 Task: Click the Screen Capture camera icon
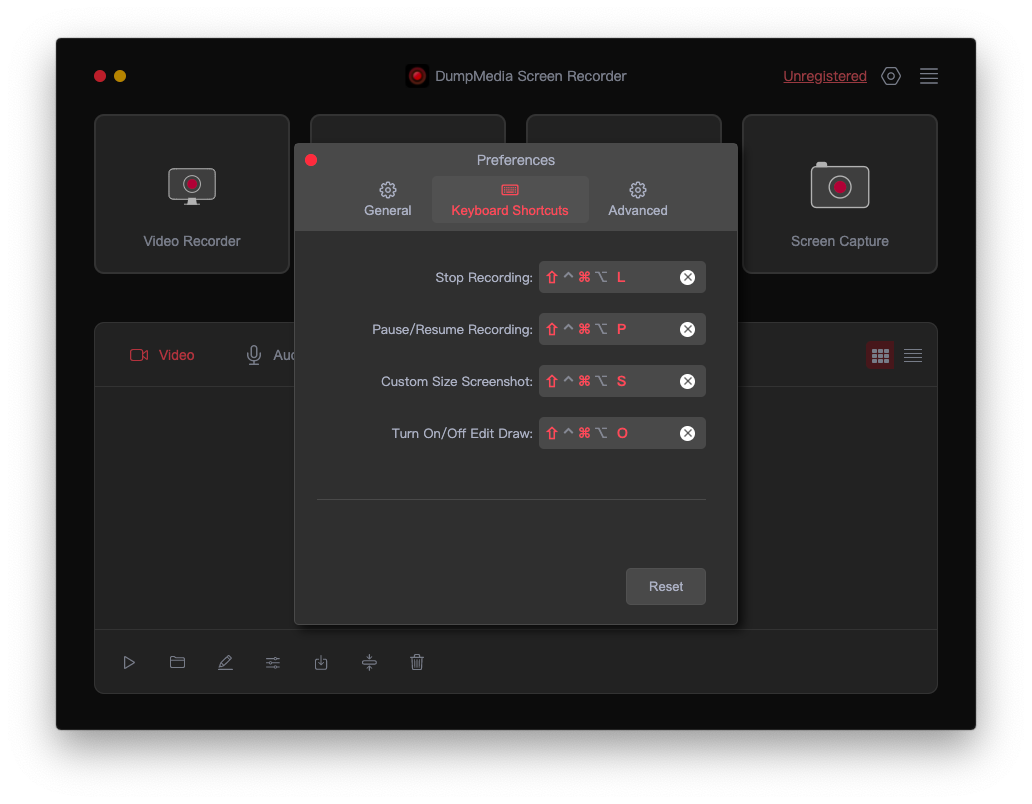(x=839, y=186)
